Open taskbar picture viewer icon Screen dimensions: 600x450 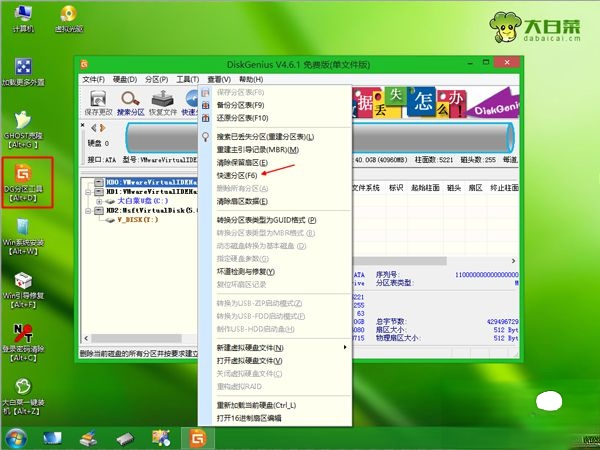coord(161,439)
